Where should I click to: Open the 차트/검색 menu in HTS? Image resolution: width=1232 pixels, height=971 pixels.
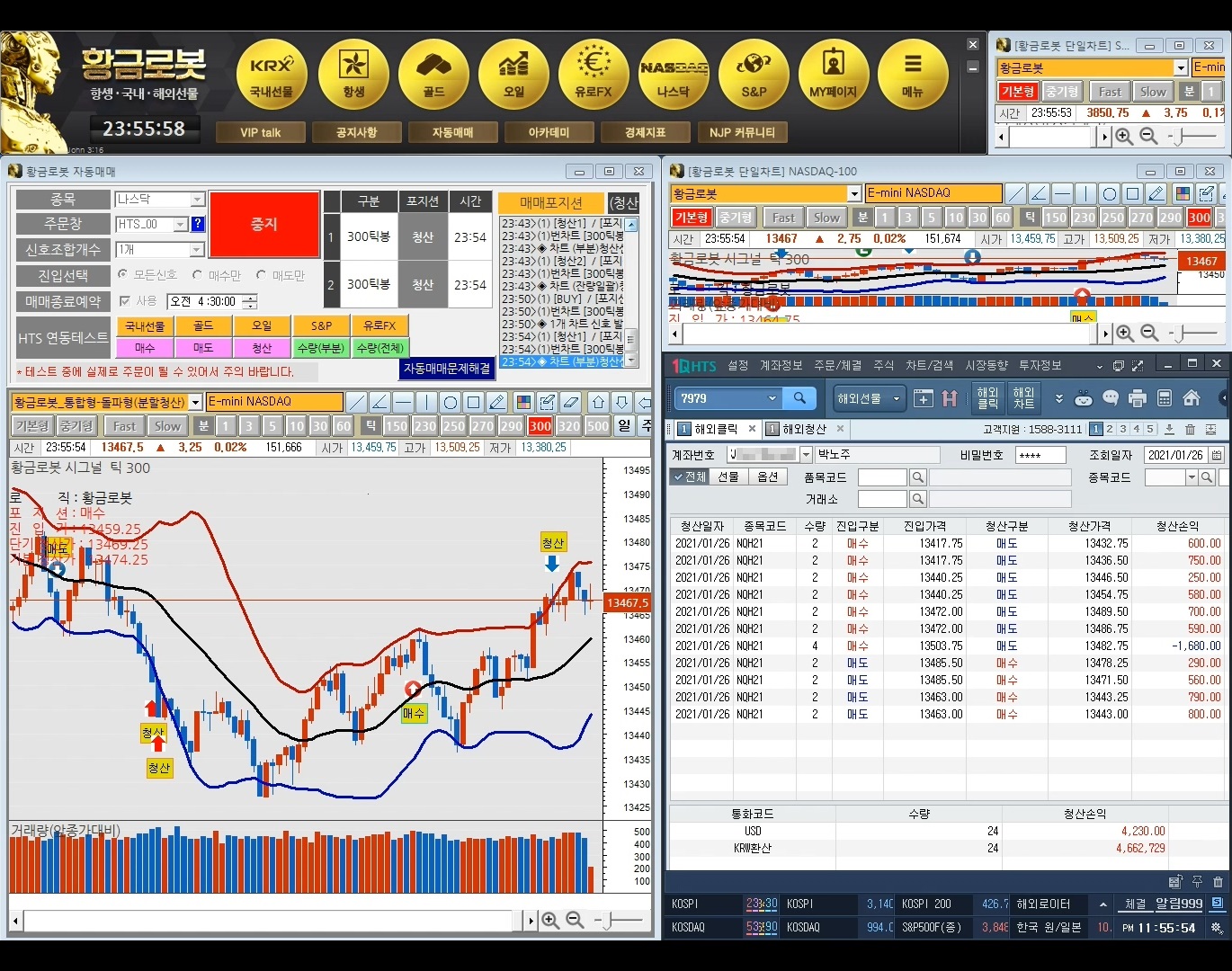929,366
